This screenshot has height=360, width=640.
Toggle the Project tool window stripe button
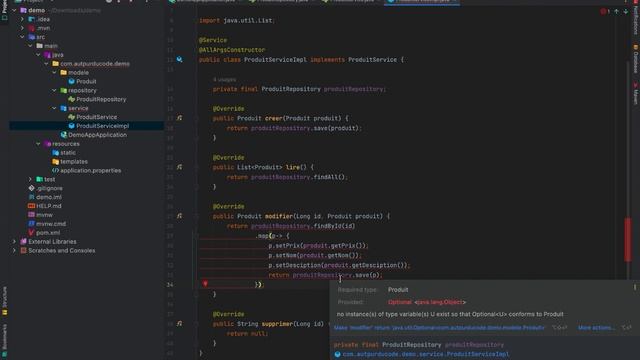(4, 11)
